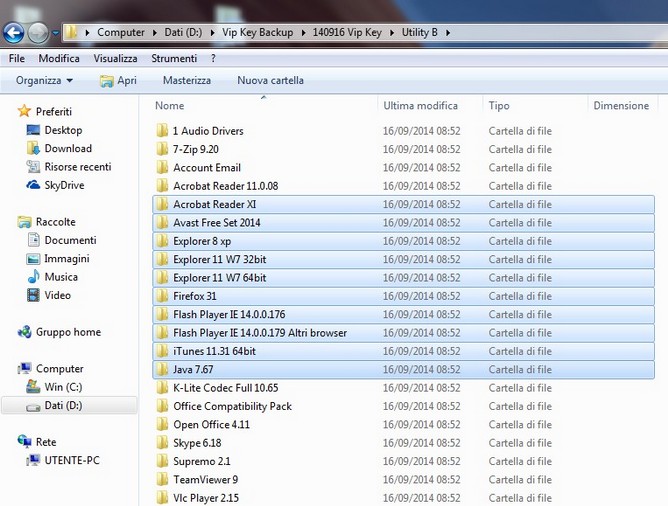The height and width of the screenshot is (506, 668).
Task: Open the File menu
Action: pyautogui.click(x=17, y=58)
